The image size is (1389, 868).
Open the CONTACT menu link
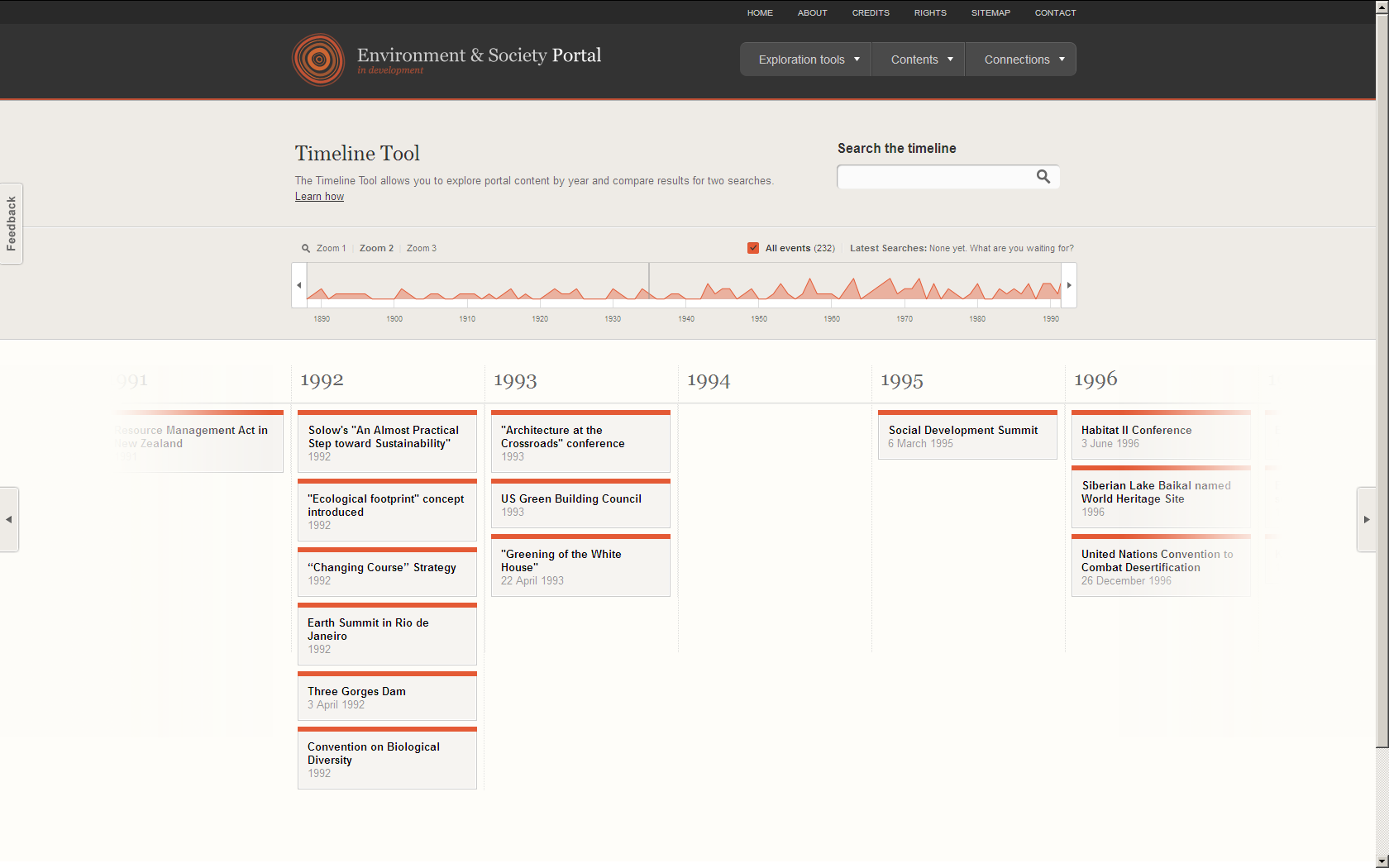1055,12
